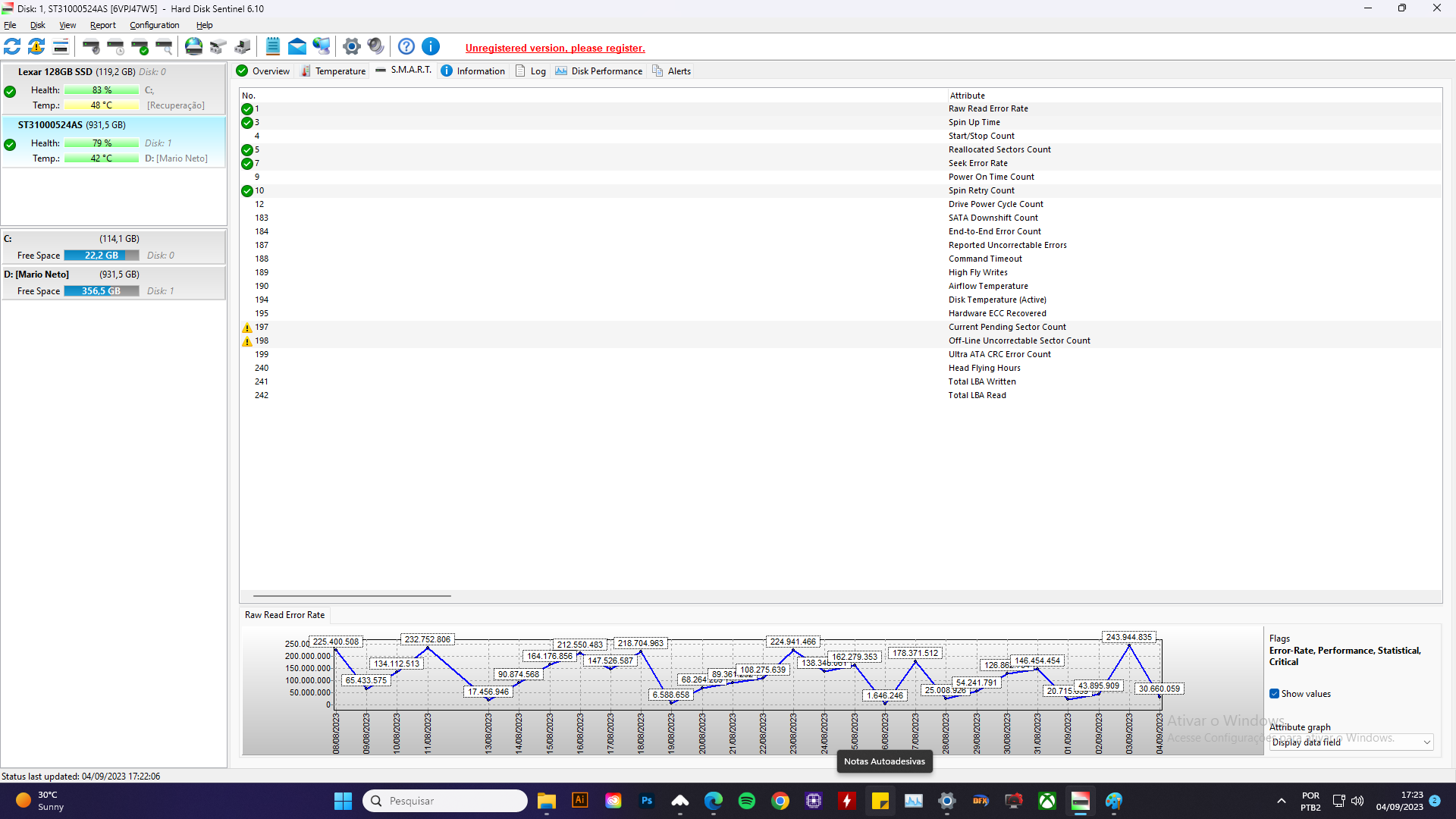1456x819 pixels.
Task: Select the Total LBA Written row
Action: pos(841,382)
